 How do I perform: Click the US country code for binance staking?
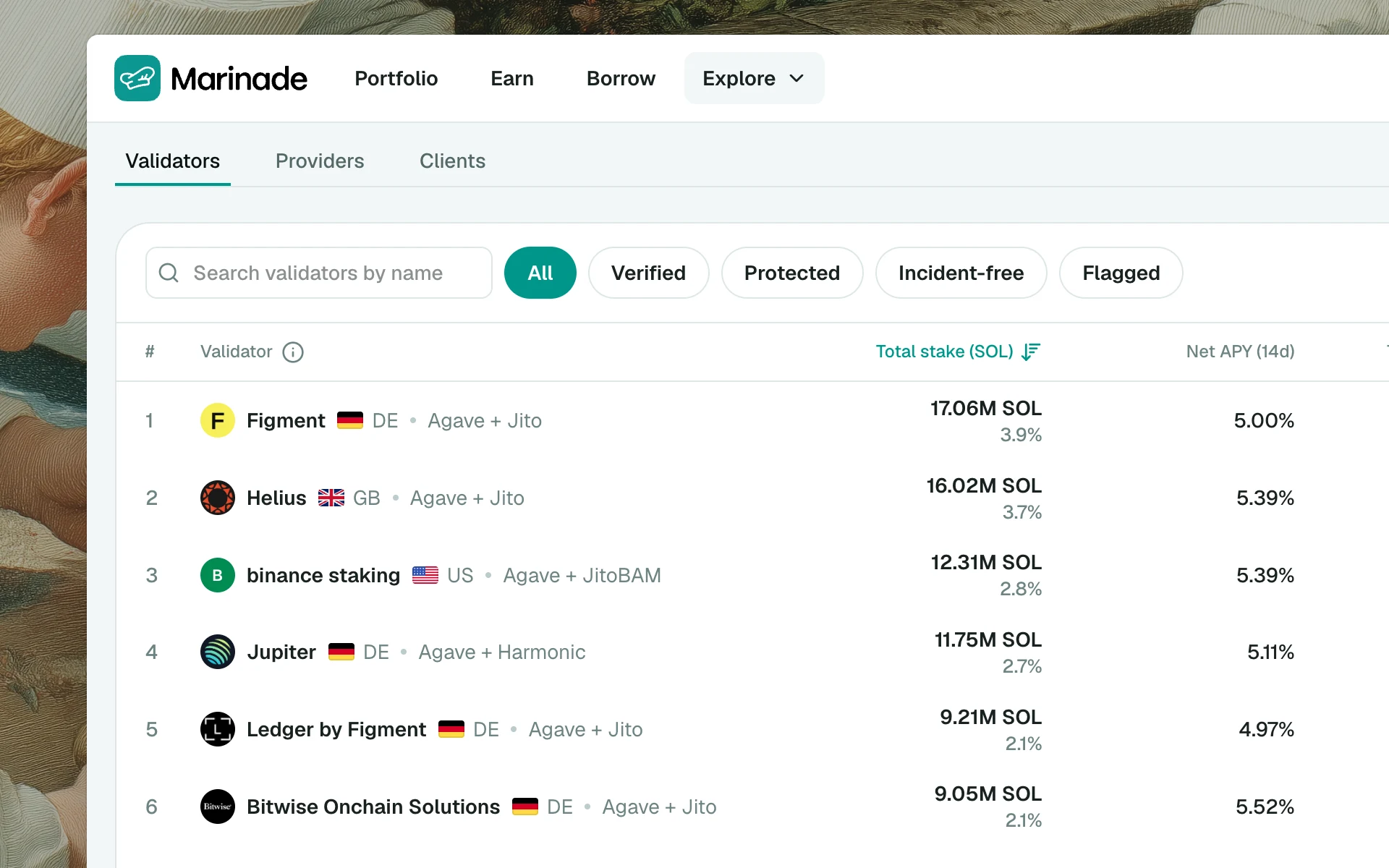pos(460,575)
